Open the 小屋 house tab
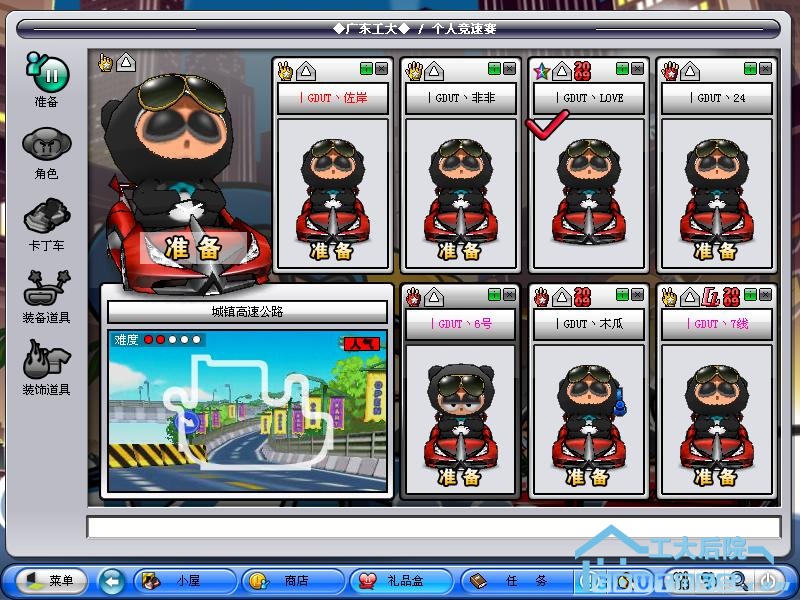This screenshot has width=800, height=600. click(x=186, y=580)
